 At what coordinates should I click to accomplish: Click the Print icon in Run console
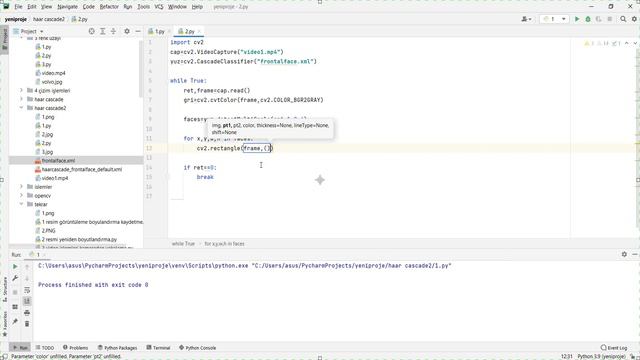point(27,313)
